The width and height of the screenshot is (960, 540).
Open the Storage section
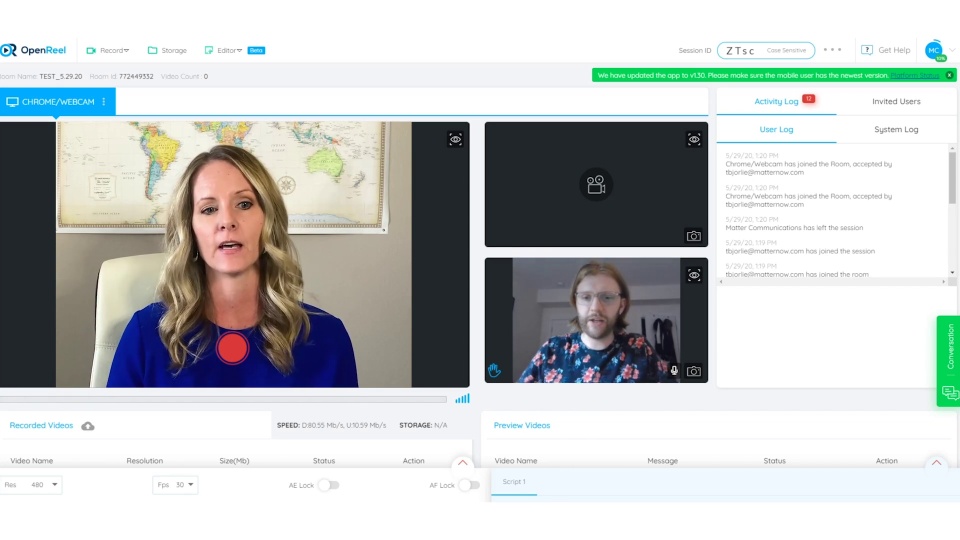pos(167,50)
